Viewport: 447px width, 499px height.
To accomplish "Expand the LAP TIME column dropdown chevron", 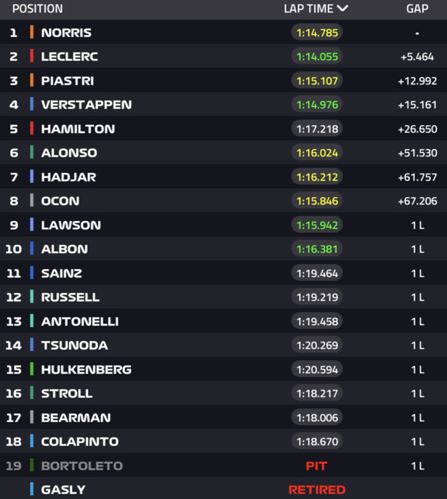I will 342,9.
